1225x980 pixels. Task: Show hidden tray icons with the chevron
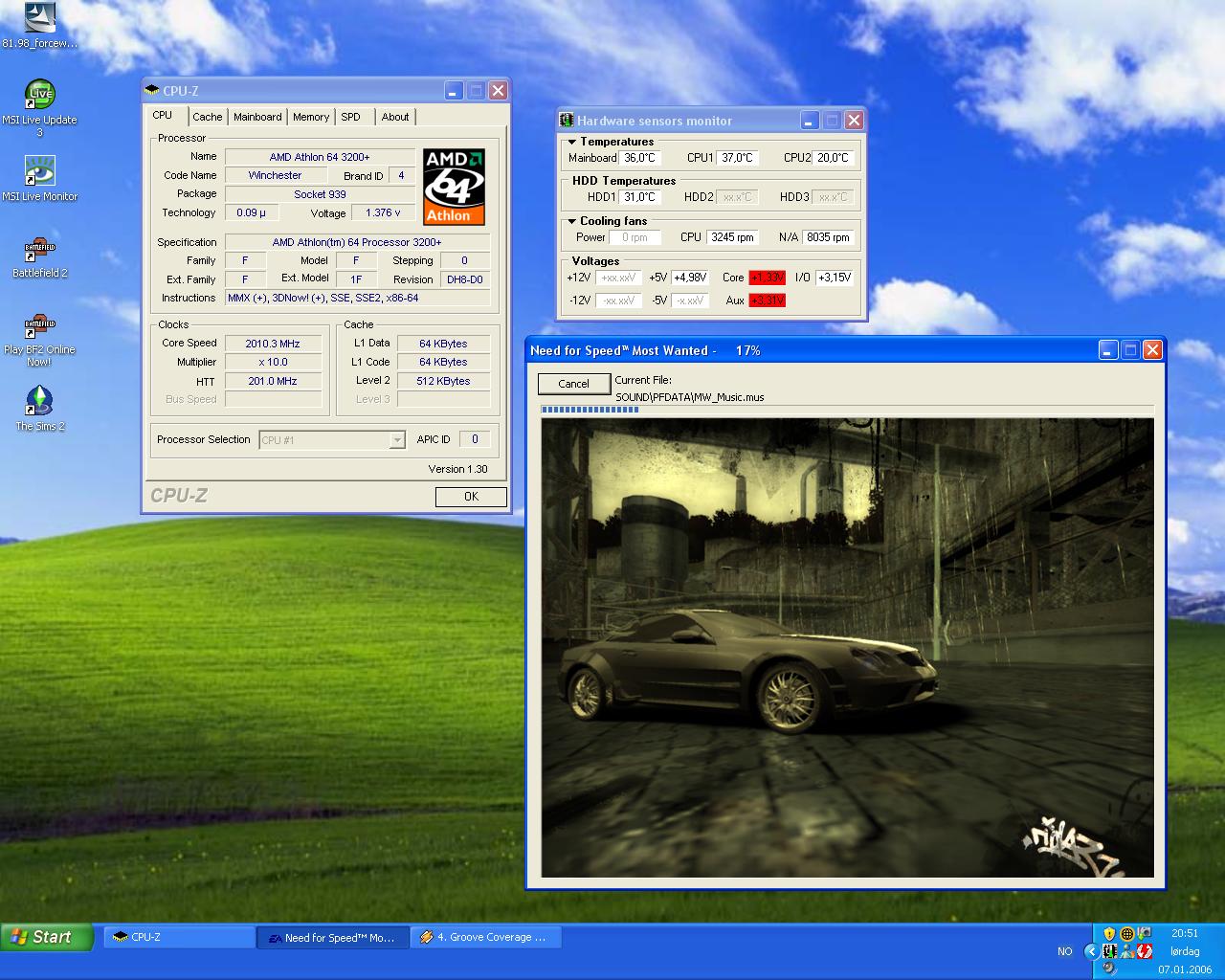pos(1091,951)
